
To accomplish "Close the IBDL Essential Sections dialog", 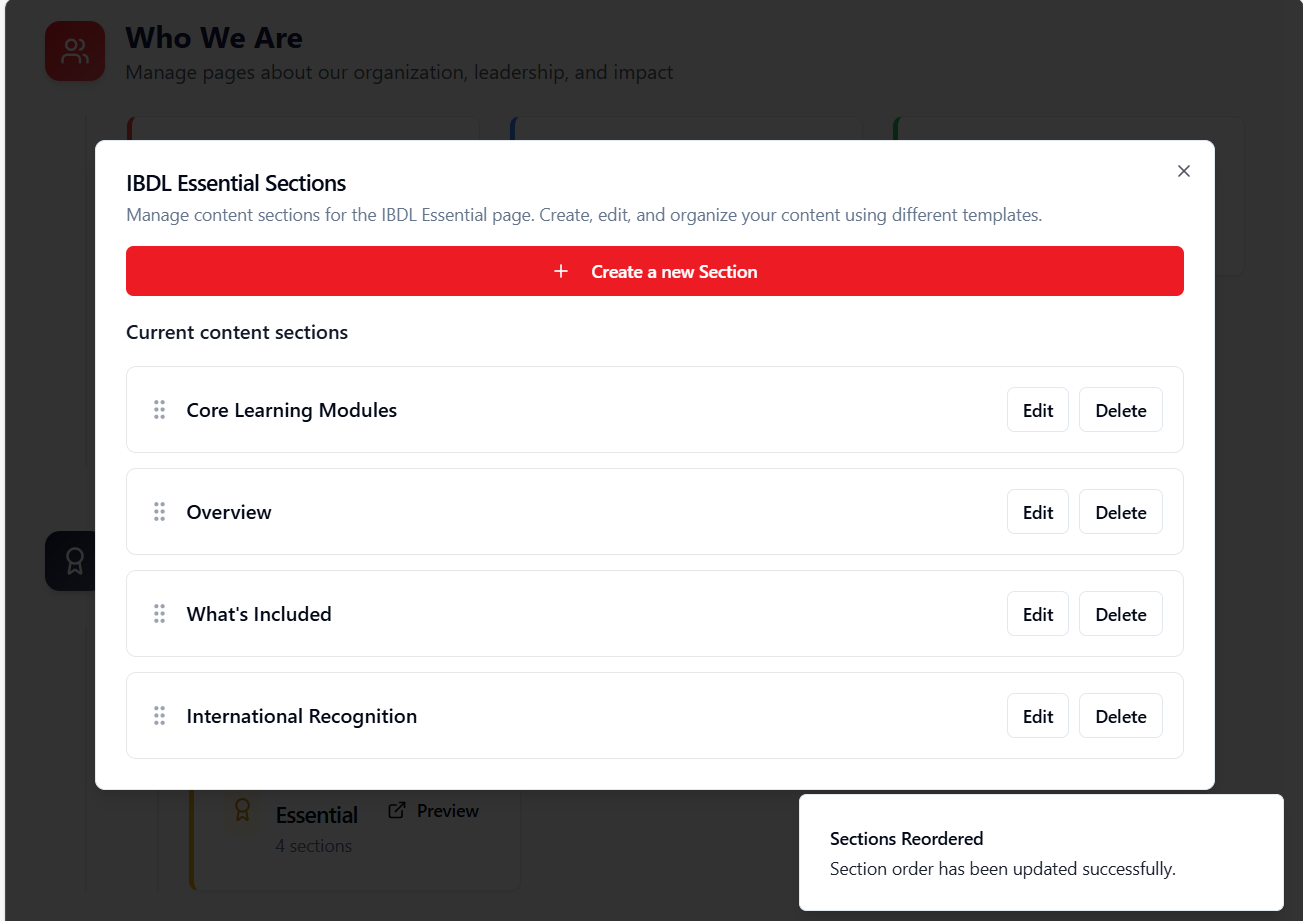I will 1184,171.
